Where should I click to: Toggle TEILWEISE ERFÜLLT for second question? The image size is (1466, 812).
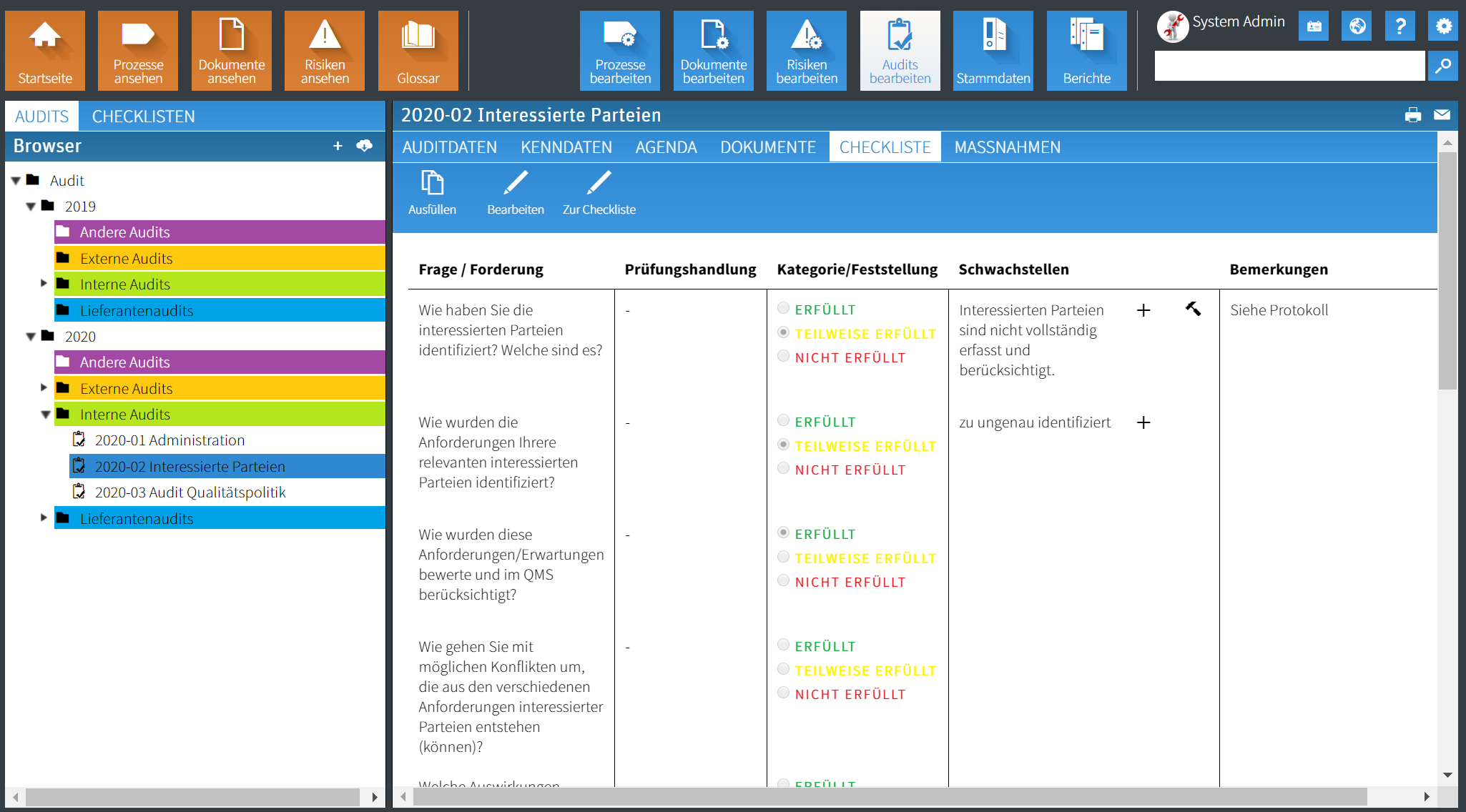pos(783,445)
